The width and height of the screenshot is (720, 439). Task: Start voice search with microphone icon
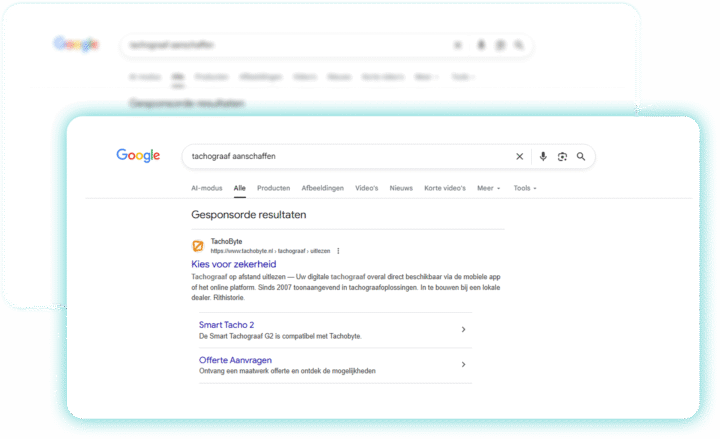coord(543,157)
